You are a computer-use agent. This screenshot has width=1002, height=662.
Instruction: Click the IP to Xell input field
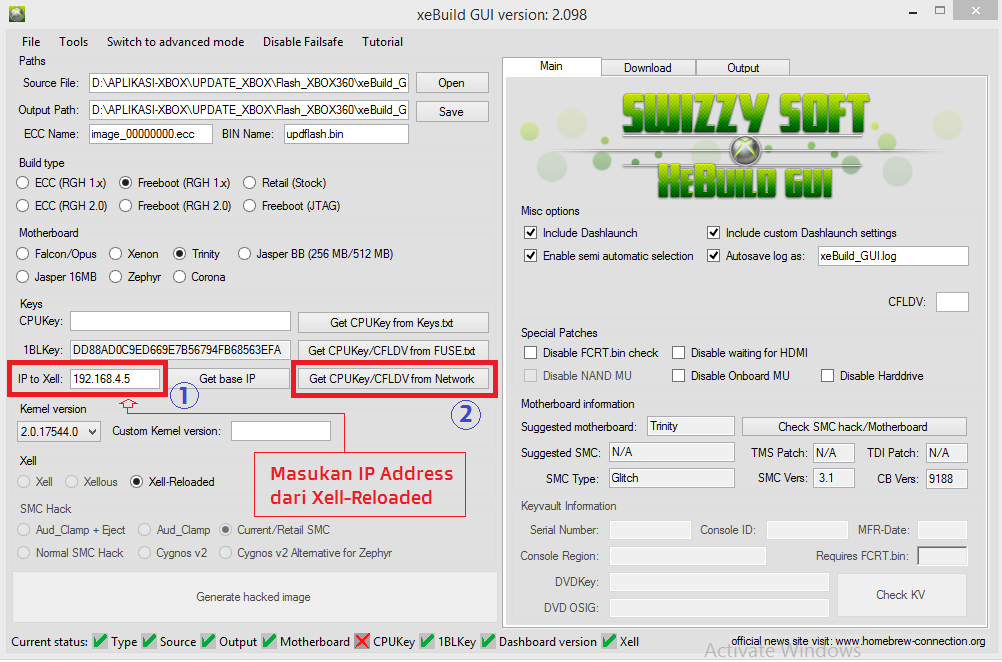pyautogui.click(x=115, y=378)
